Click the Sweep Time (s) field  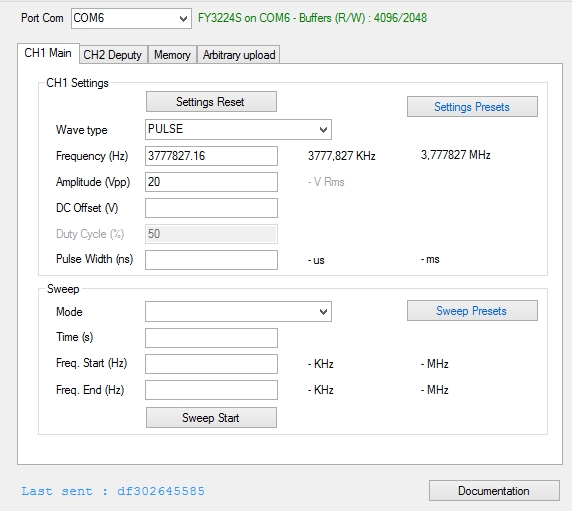pos(211,338)
